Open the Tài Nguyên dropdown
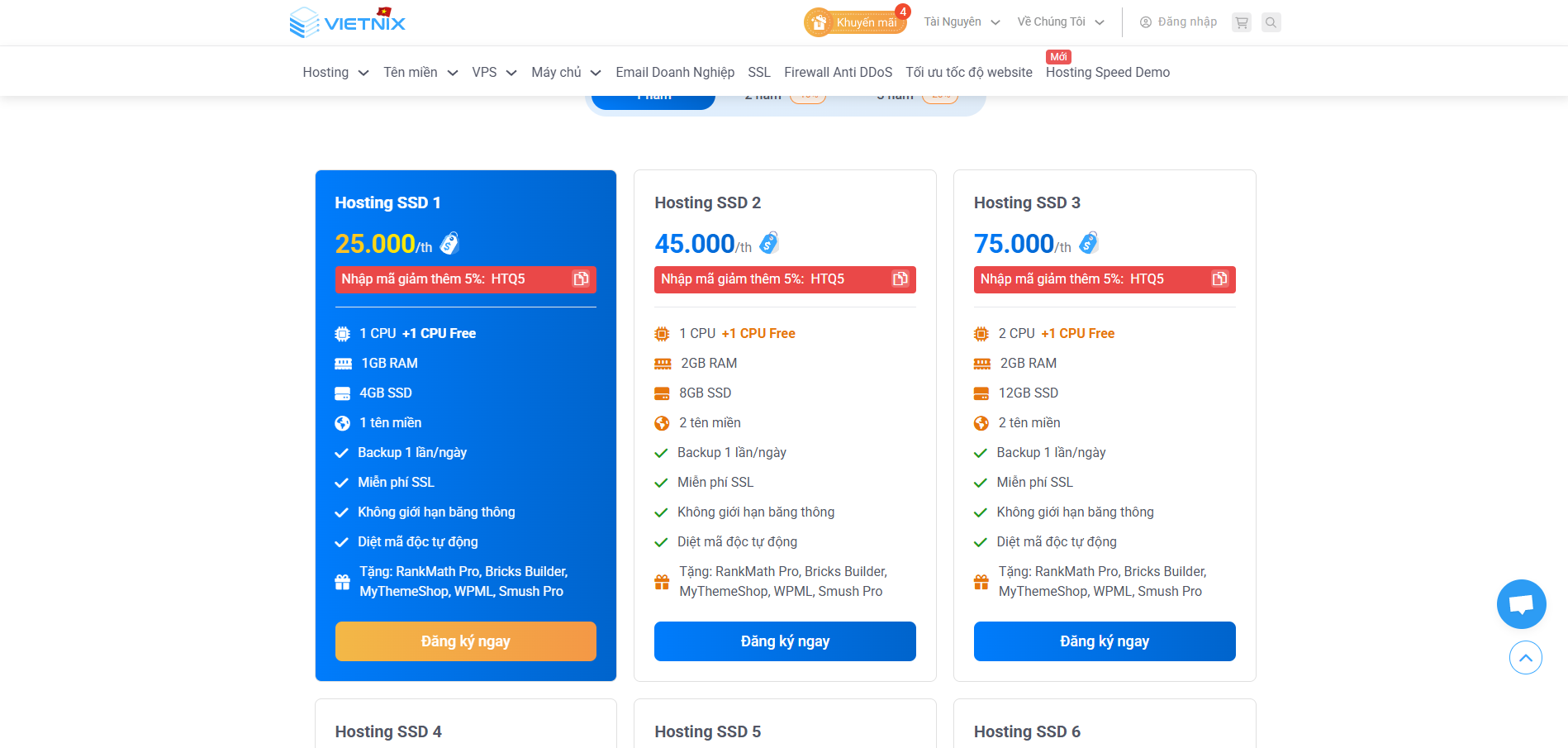 [x=961, y=22]
